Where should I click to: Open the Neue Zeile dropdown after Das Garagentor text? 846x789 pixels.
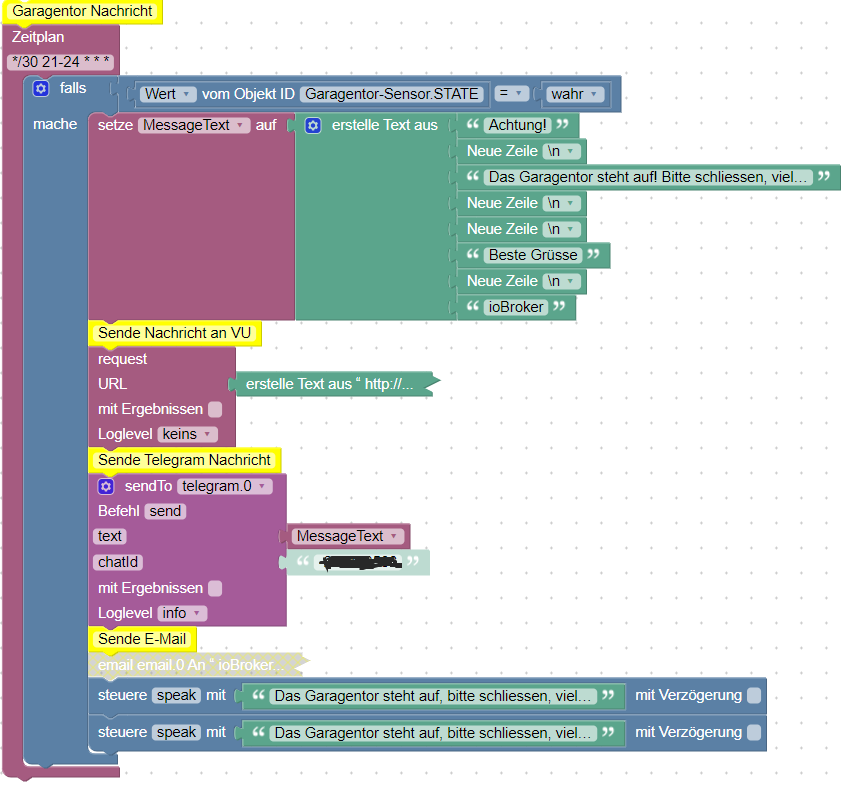click(x=562, y=203)
